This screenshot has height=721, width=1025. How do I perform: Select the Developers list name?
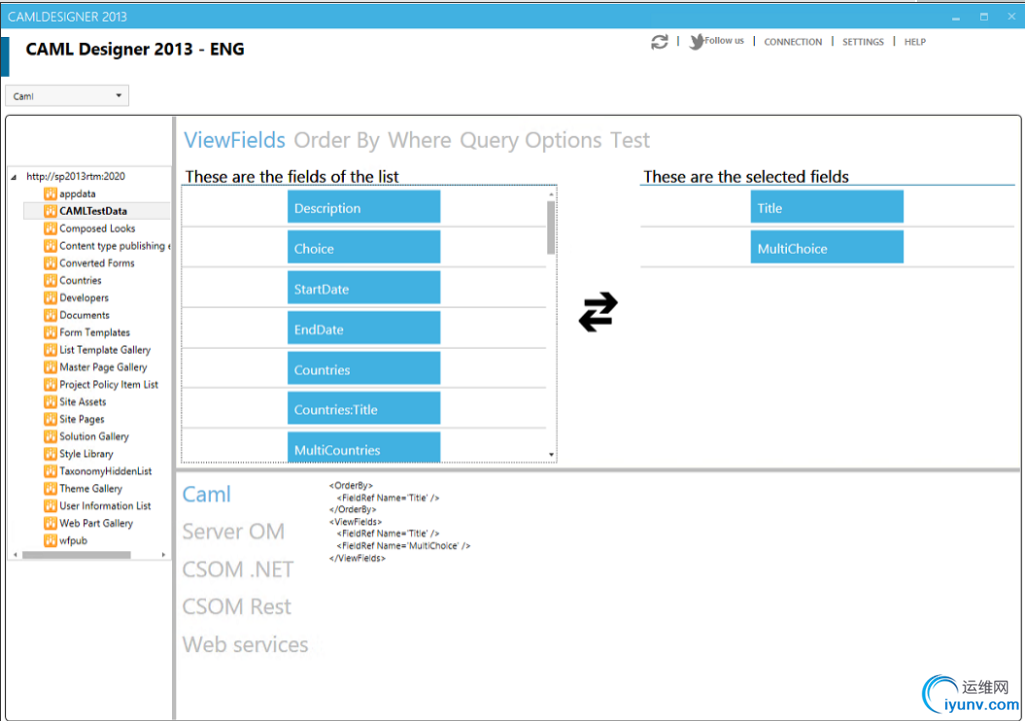pyautogui.click(x=84, y=297)
